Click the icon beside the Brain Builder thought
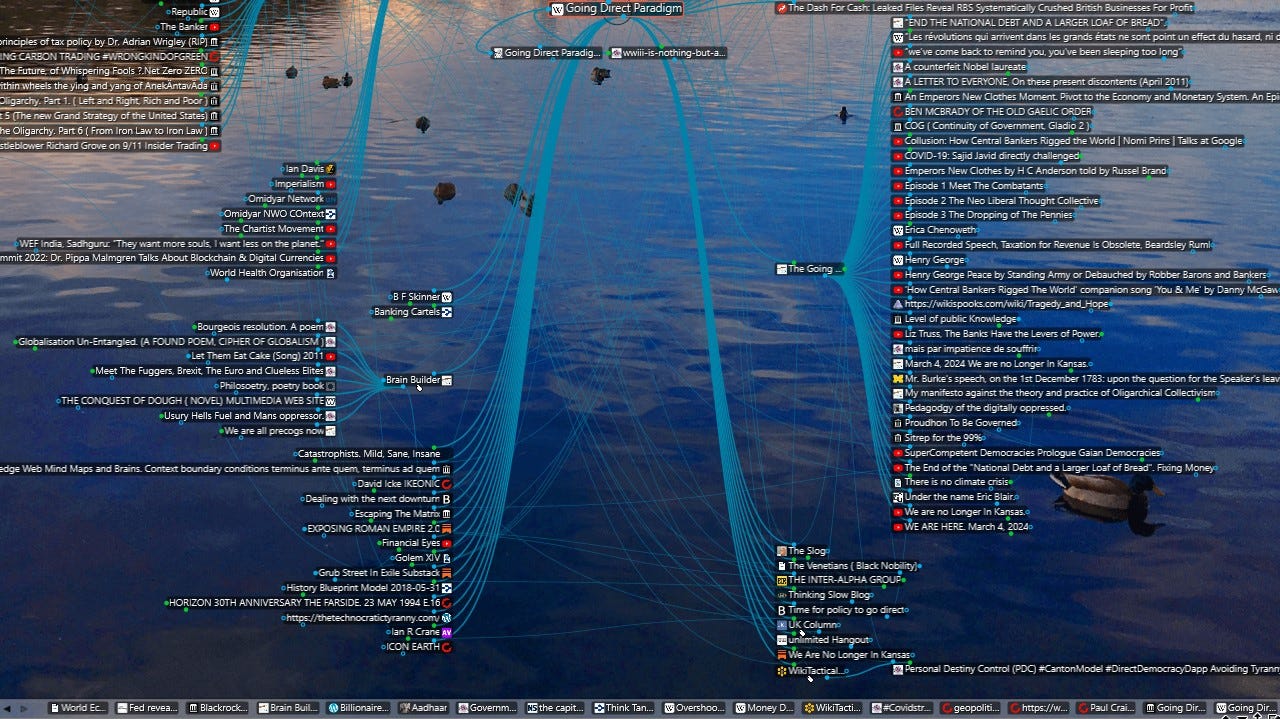The image size is (1280, 719). (447, 380)
